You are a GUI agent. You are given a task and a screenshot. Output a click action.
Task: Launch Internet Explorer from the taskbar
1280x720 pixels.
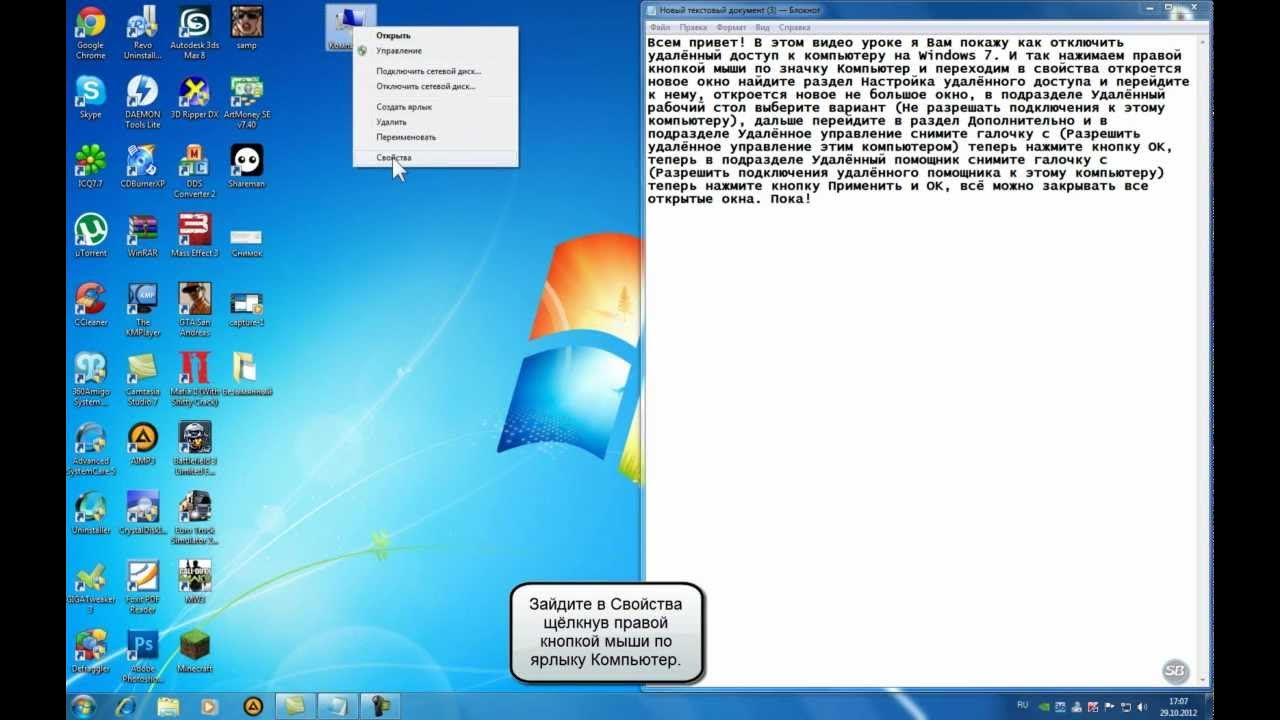pos(126,706)
